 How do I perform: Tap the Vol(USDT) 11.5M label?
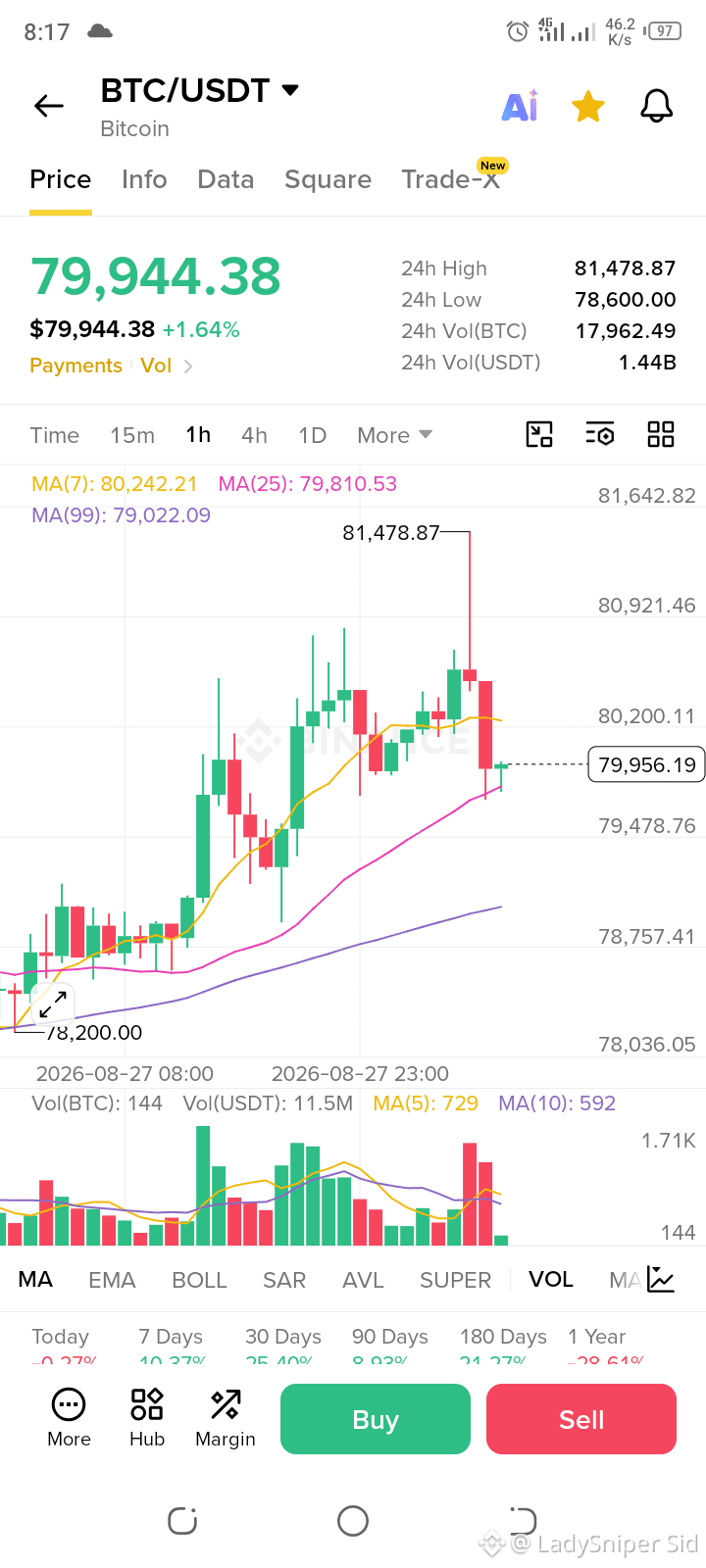pos(268,1103)
